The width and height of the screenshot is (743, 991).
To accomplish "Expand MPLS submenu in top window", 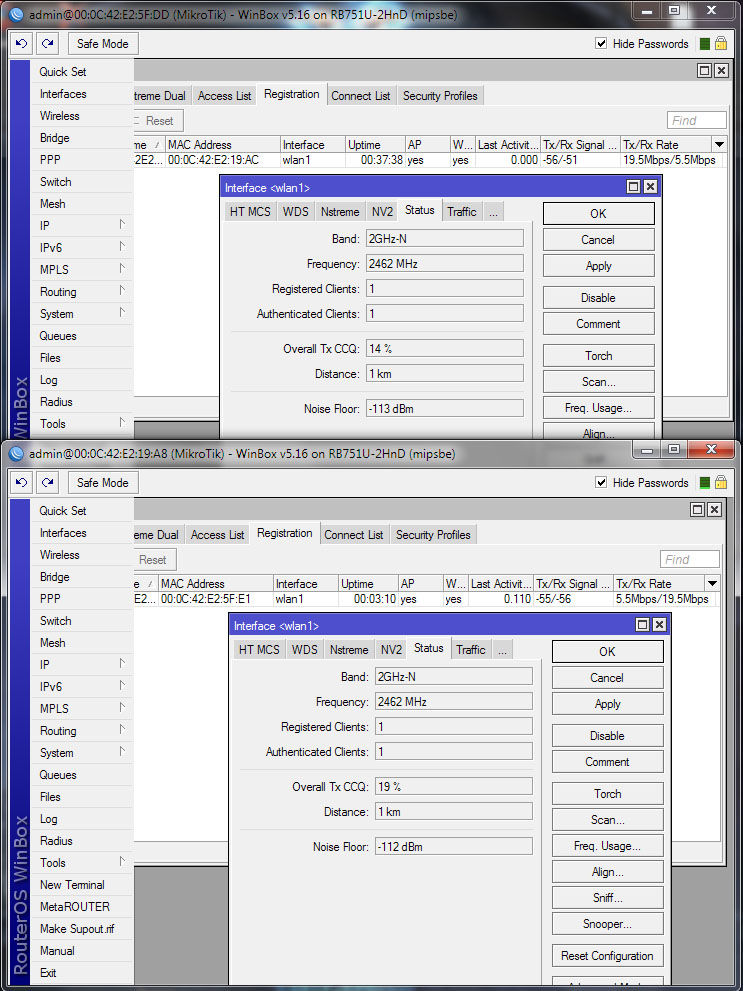I will point(82,270).
